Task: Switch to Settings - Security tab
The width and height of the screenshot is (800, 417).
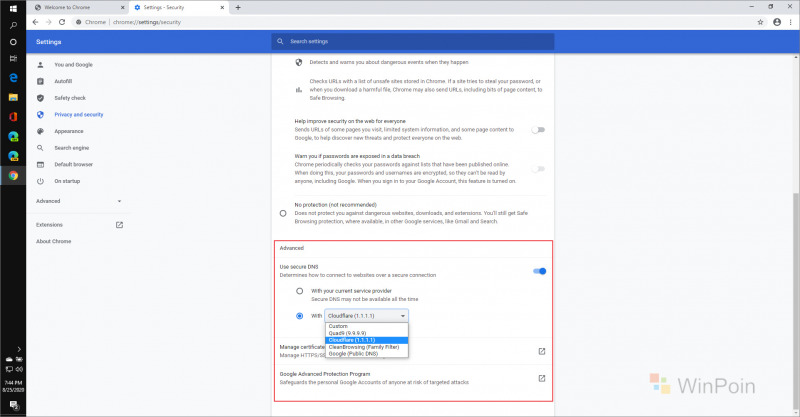Action: (179, 8)
